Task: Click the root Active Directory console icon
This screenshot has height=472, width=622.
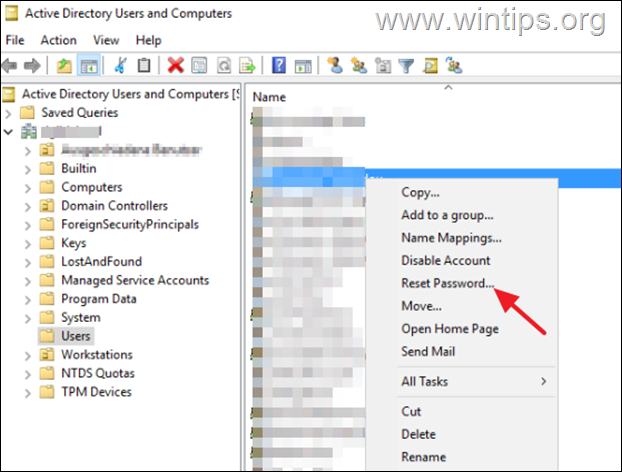Action: pyautogui.click(x=8, y=94)
